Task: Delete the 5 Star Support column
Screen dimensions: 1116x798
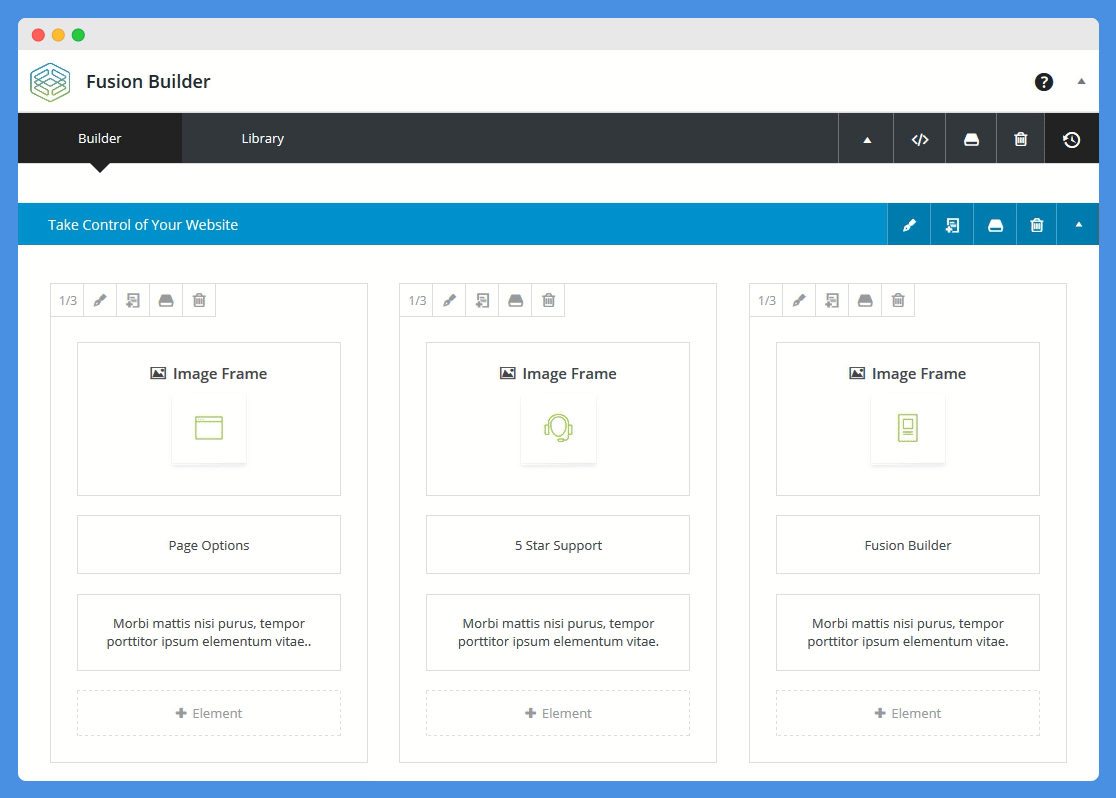Action: tap(549, 300)
